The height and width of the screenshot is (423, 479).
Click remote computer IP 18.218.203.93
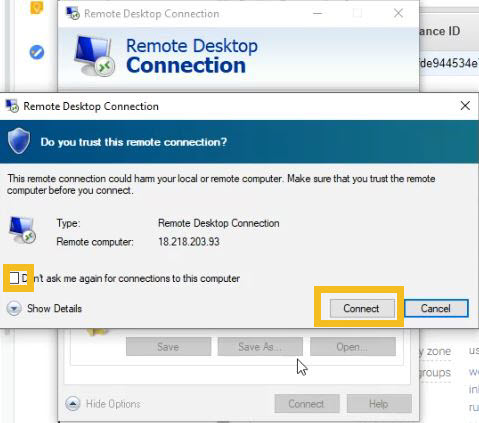pyautogui.click(x=189, y=242)
